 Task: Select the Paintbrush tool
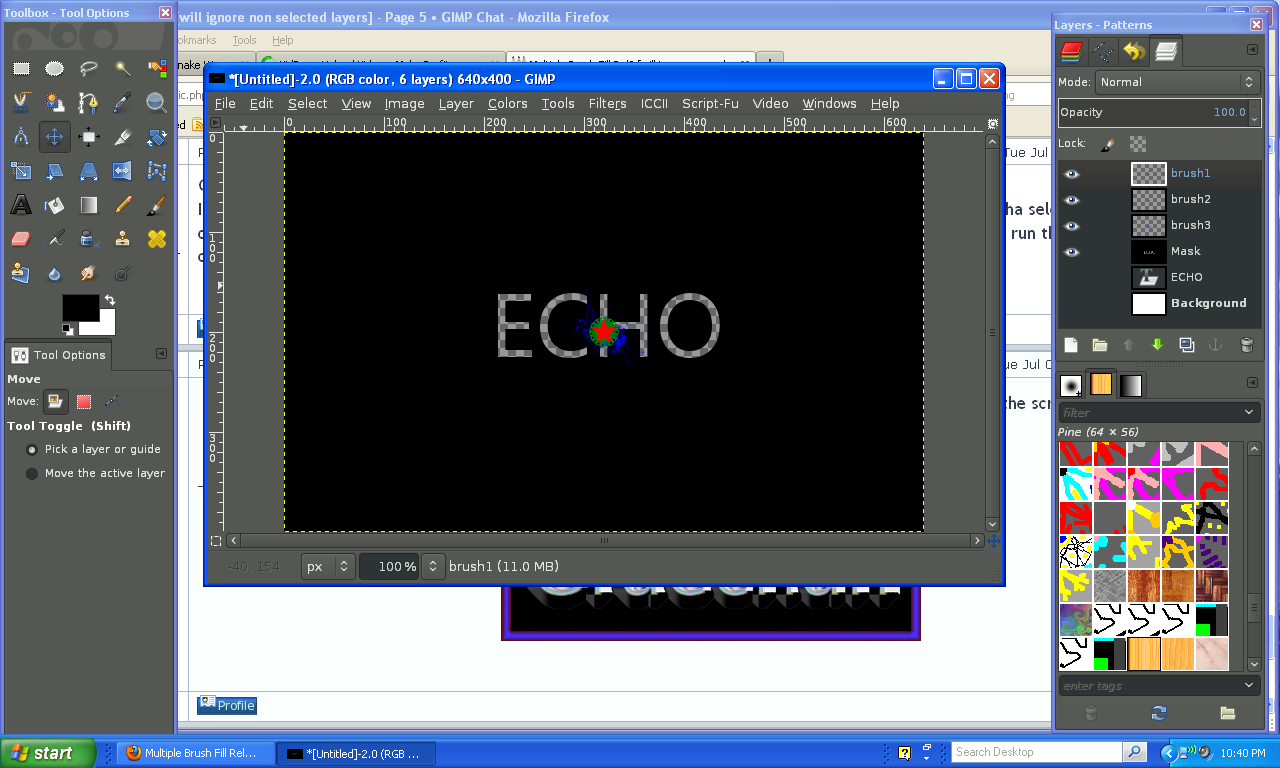point(157,205)
